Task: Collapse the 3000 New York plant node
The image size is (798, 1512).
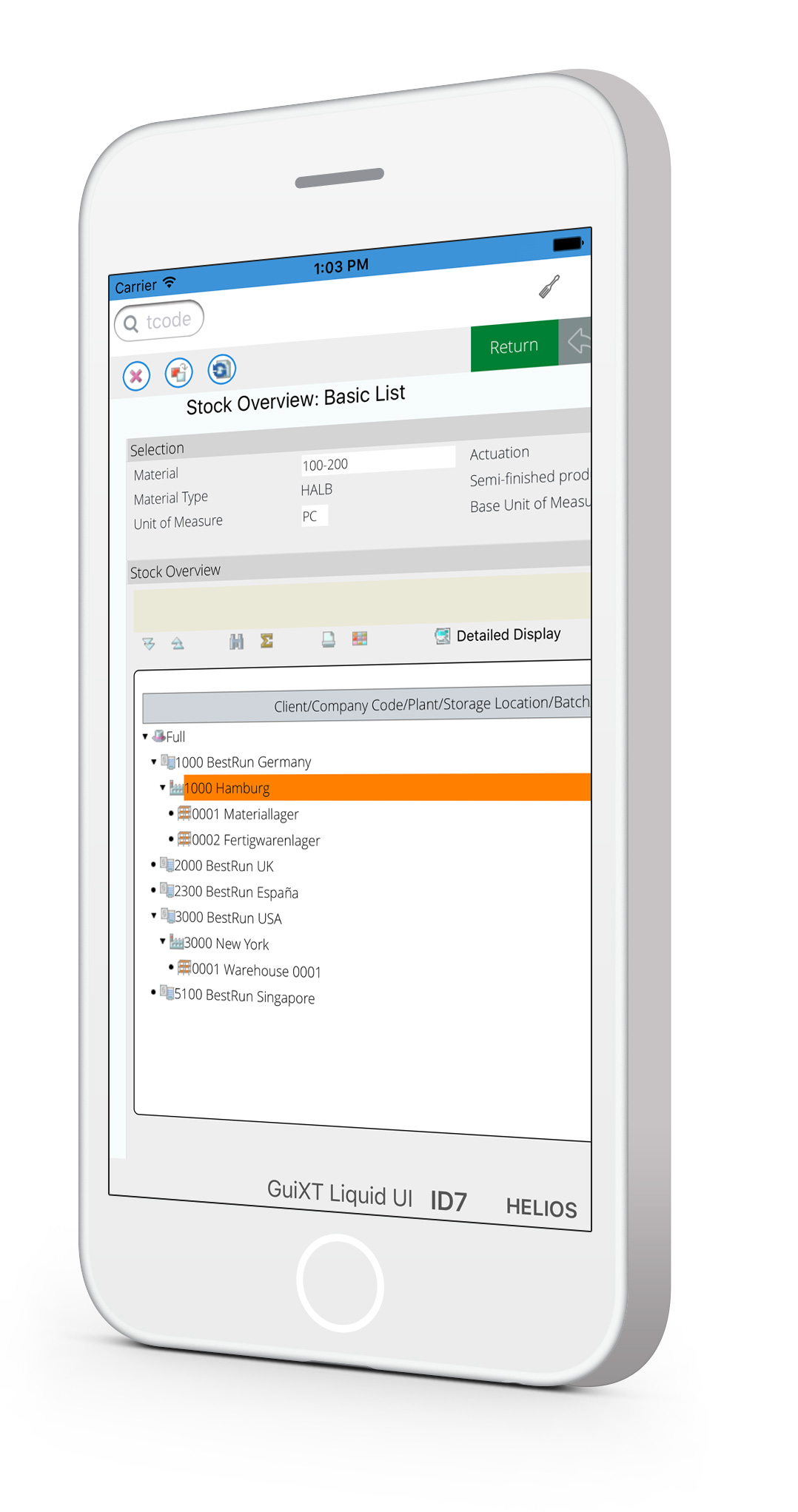Action: (163, 941)
